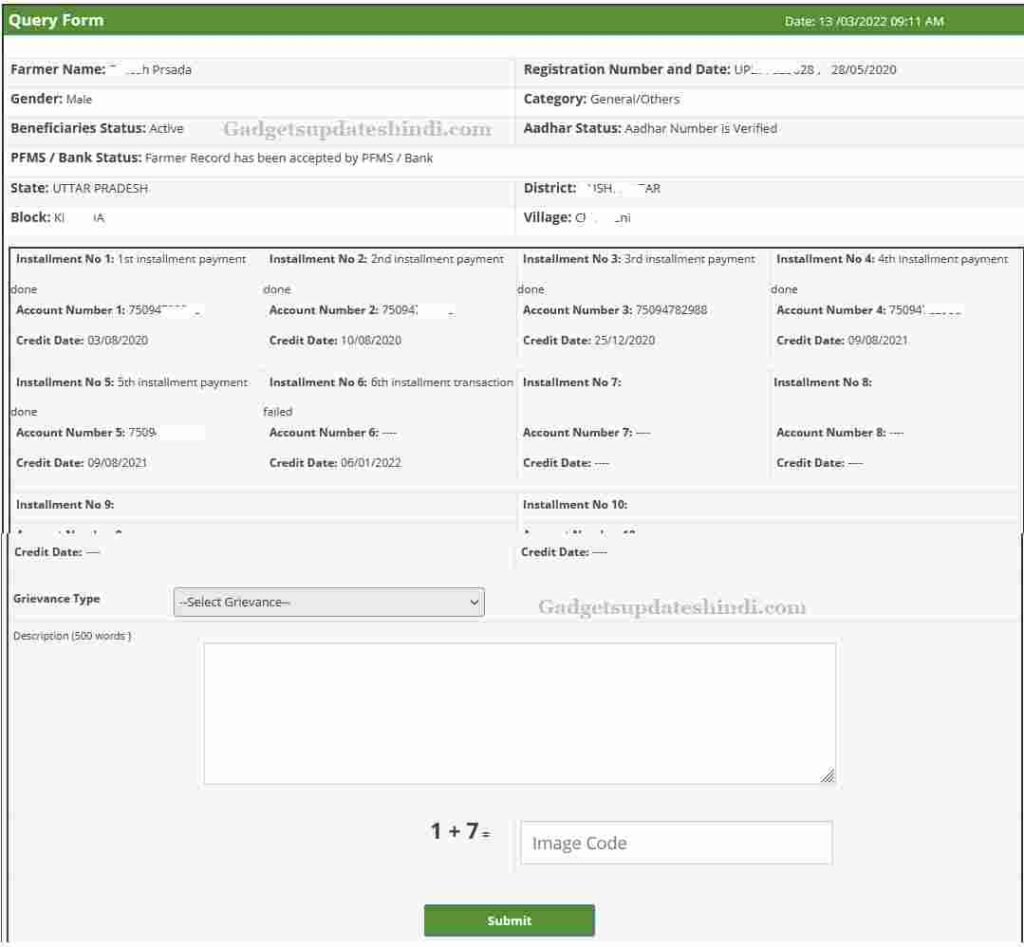Click the Query Form header title
Viewport: 1024px width, 947px height.
point(56,20)
